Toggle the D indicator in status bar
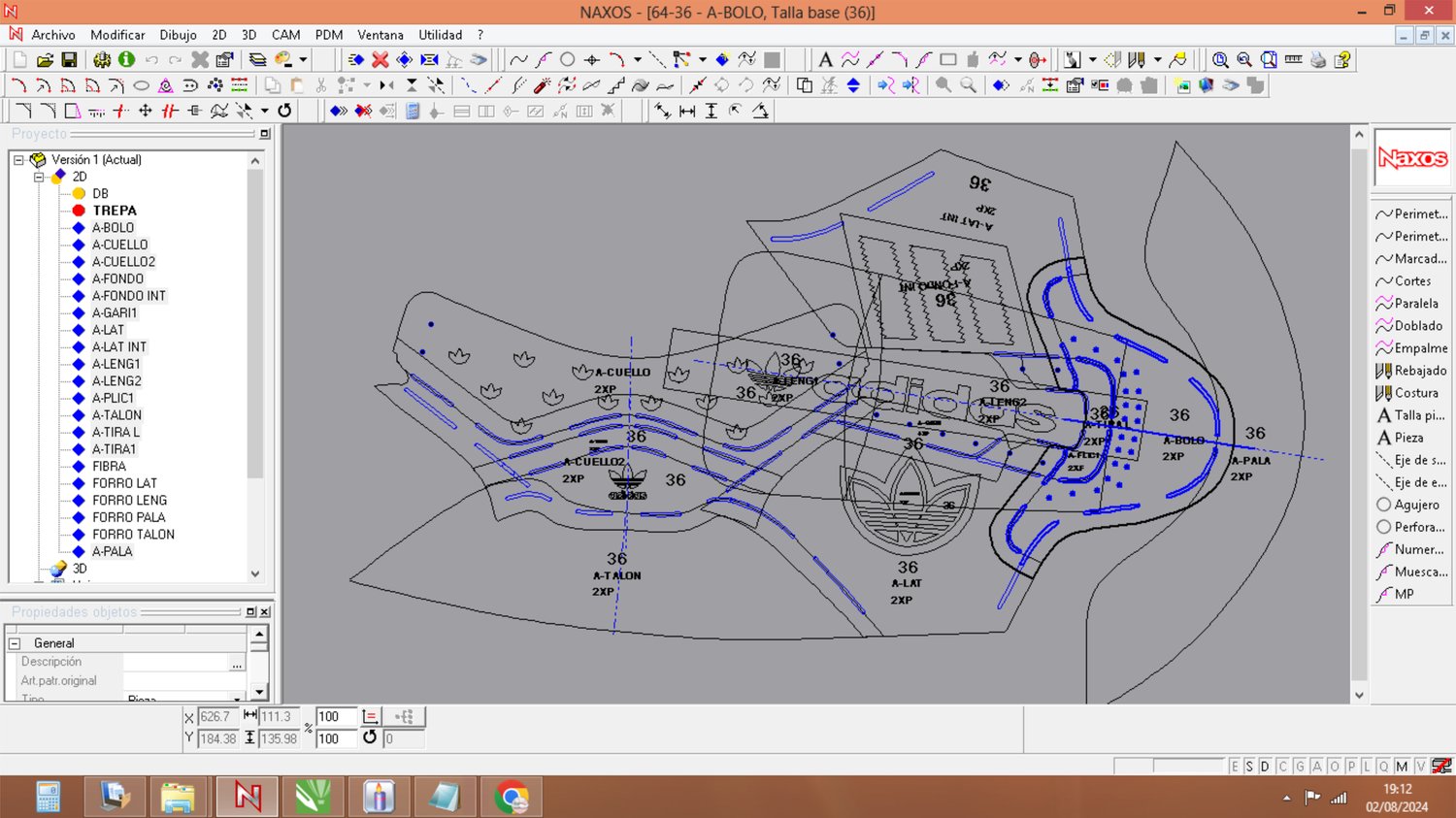Image resolution: width=1456 pixels, height=818 pixels. coord(1265,767)
